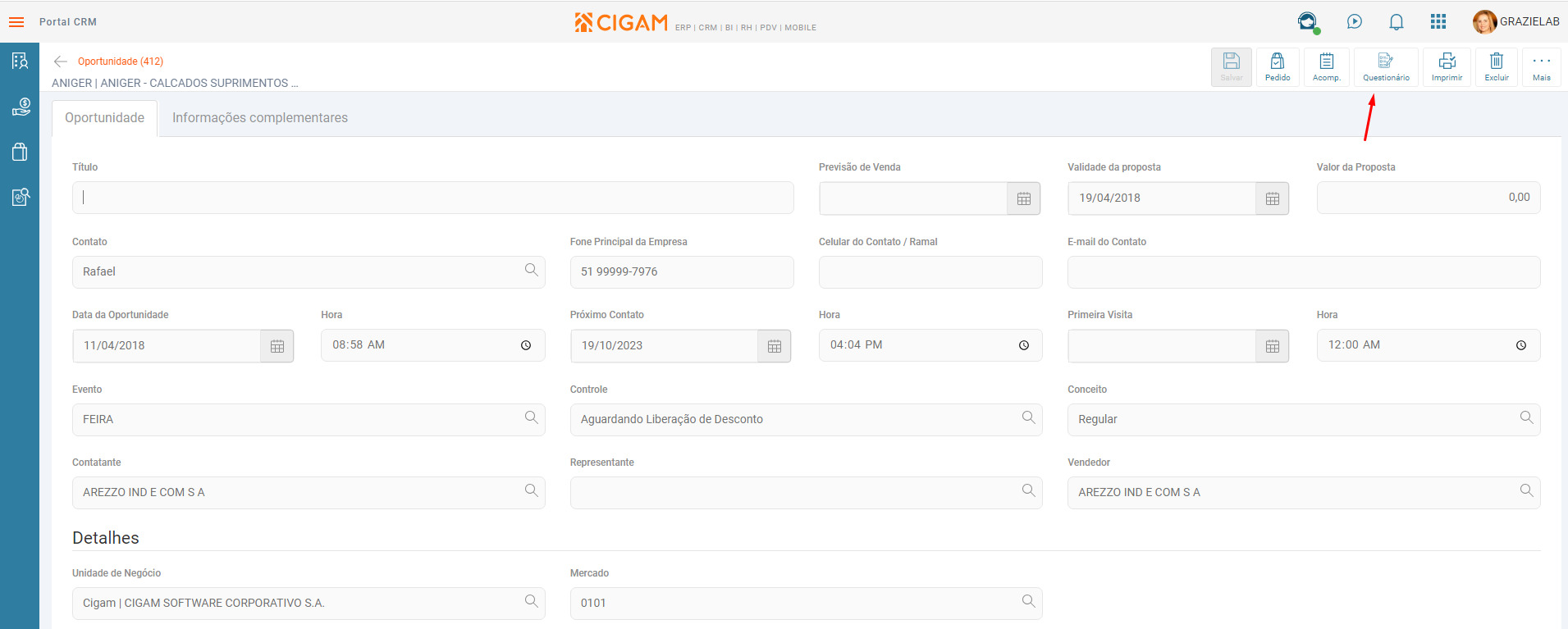Click the Pedido shopping bag icon
1568x629 pixels.
coord(1278,66)
